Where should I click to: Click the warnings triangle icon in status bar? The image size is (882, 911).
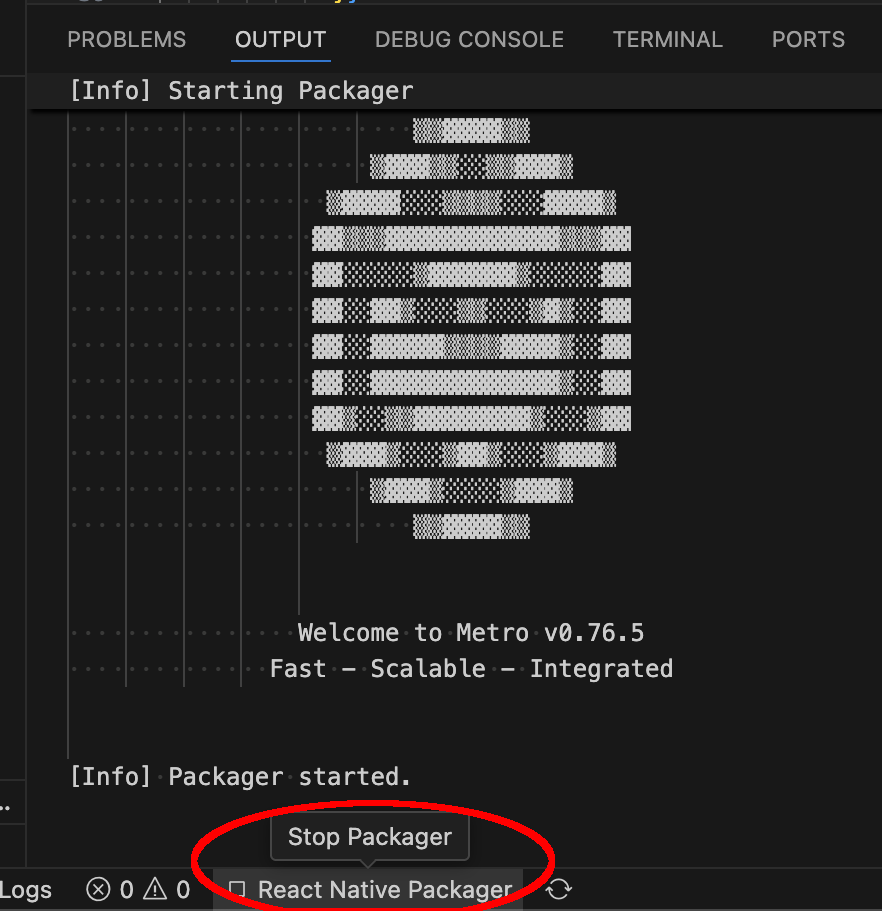pyautogui.click(x=155, y=889)
